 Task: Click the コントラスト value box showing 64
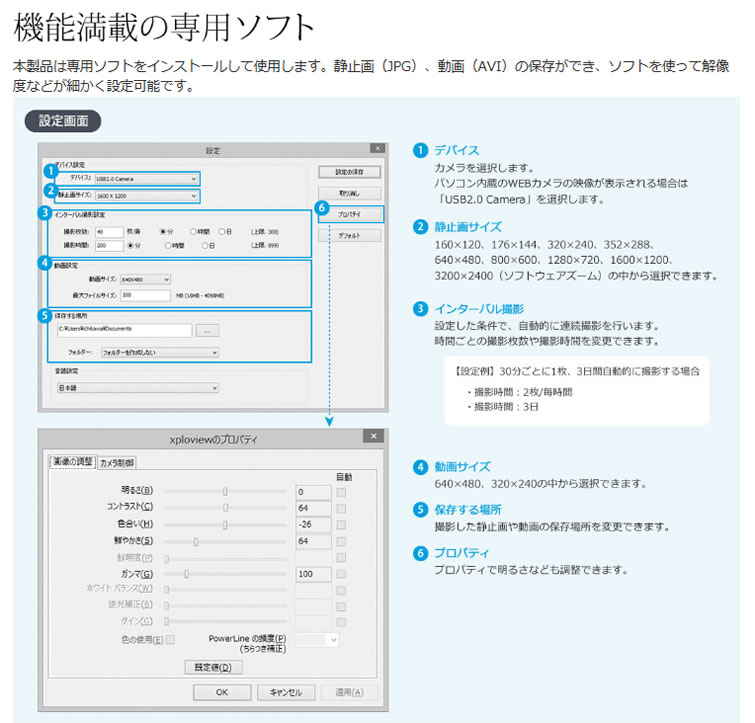click(313, 508)
